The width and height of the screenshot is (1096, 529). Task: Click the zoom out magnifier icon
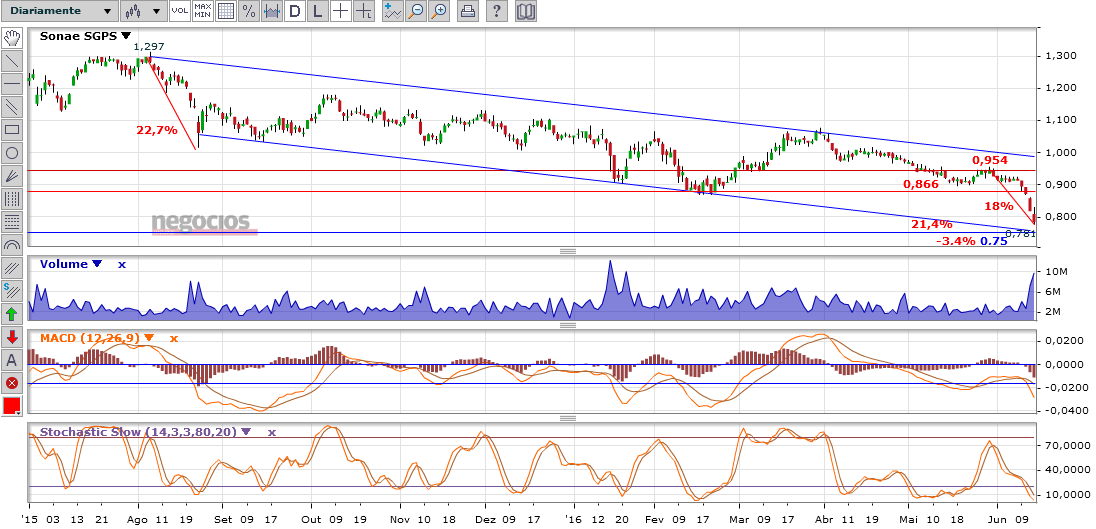tap(416, 11)
